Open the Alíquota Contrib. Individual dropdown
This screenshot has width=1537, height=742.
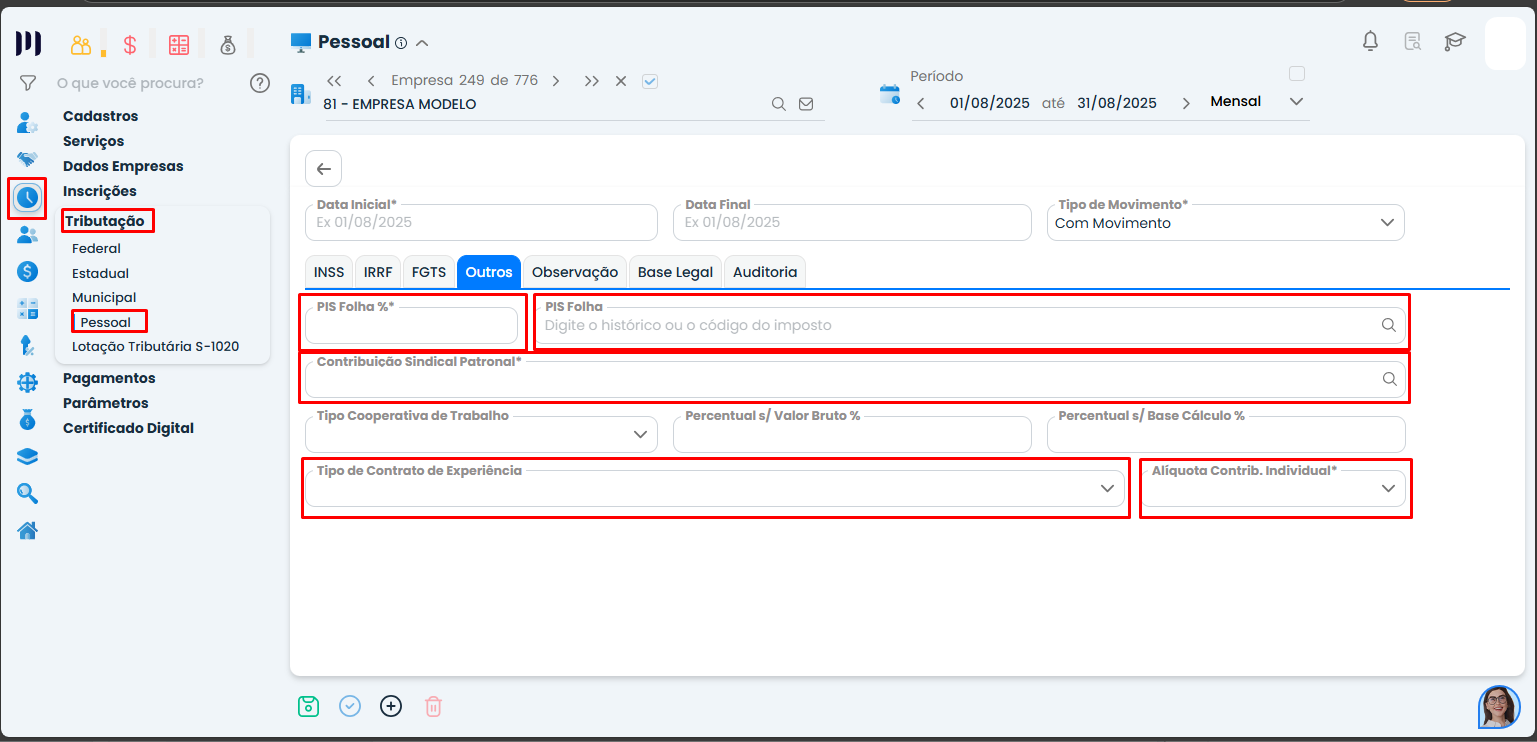click(x=1388, y=488)
